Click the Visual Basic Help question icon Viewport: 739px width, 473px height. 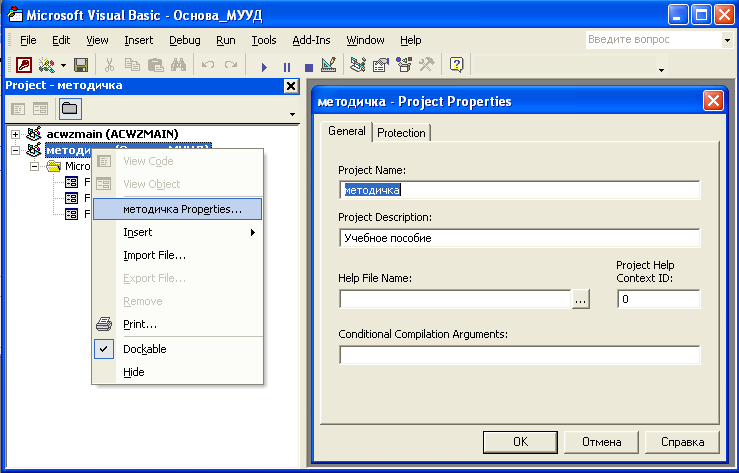tap(456, 65)
